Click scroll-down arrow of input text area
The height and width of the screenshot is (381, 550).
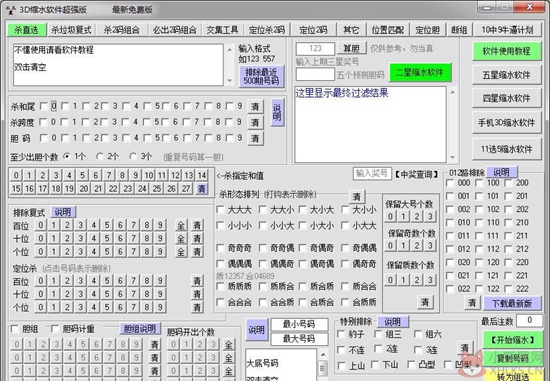click(x=229, y=81)
